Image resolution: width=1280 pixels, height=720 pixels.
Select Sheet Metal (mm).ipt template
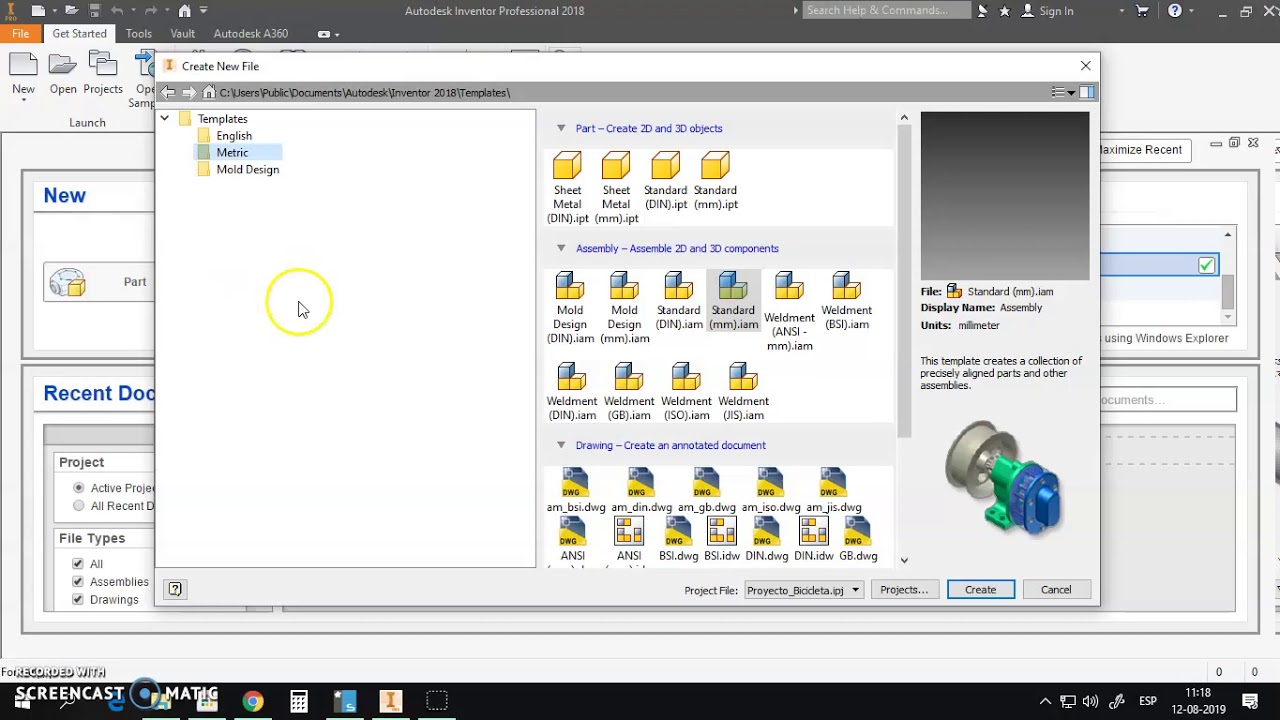click(616, 188)
